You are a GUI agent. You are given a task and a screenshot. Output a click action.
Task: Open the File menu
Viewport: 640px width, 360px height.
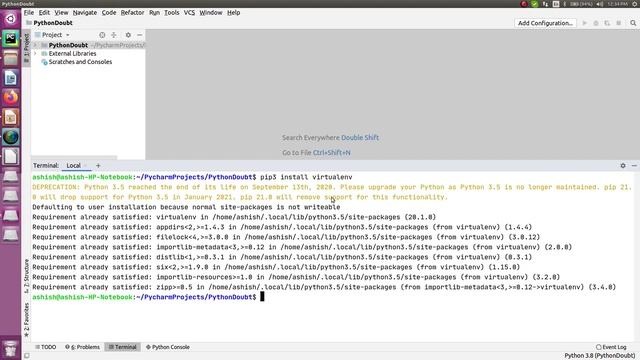(29, 13)
